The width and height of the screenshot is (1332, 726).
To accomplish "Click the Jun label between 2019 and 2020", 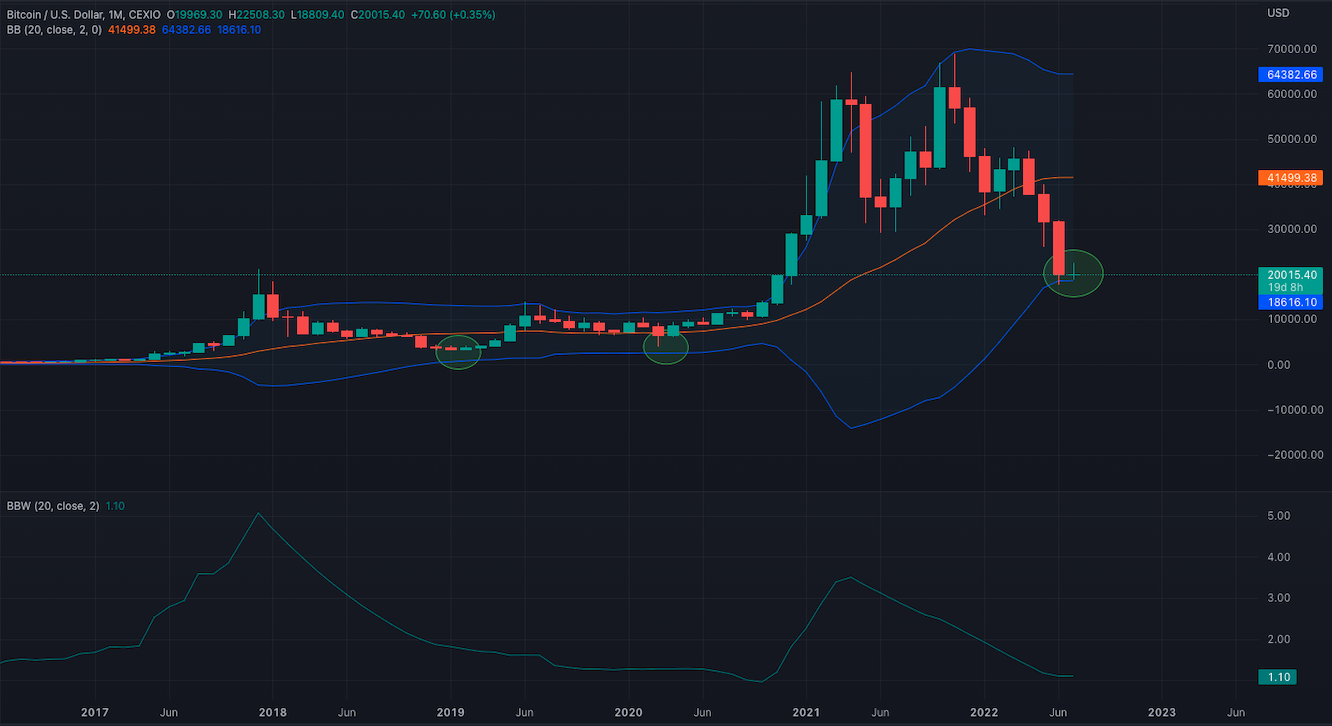I will pyautogui.click(x=524, y=712).
